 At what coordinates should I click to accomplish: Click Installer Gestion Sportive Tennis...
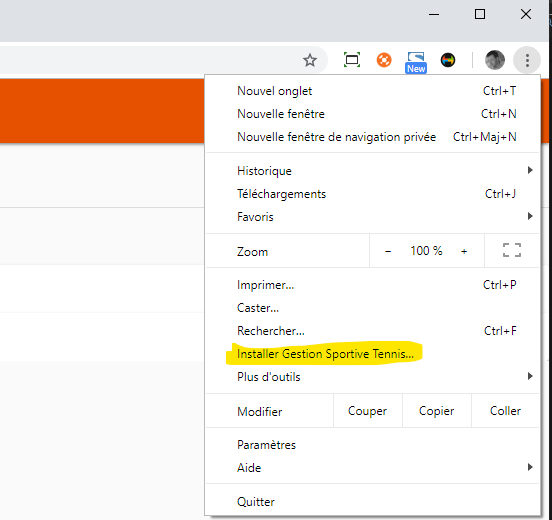pyautogui.click(x=372, y=353)
